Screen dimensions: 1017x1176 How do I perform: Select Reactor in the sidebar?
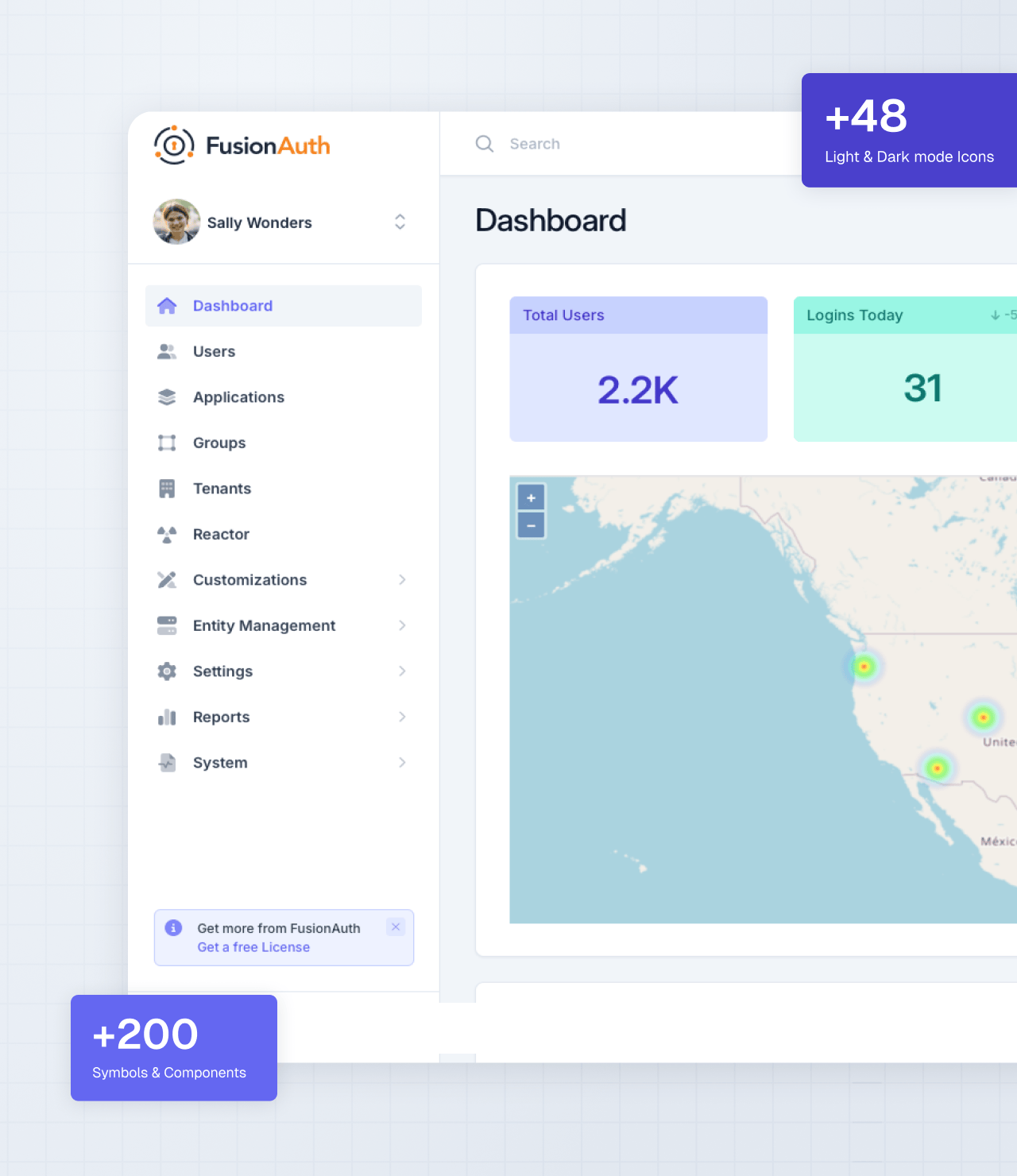284,534
